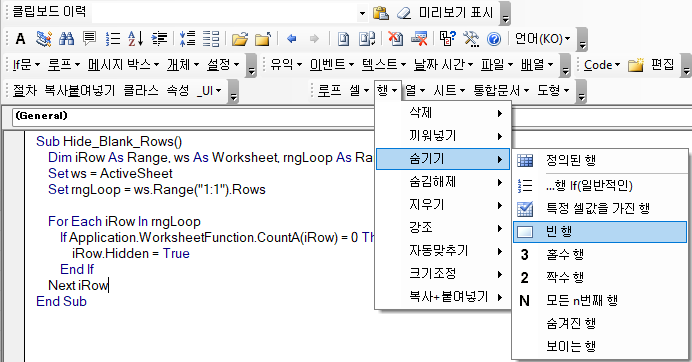Open the Code dropdown
692x362 pixels.
tap(602, 65)
